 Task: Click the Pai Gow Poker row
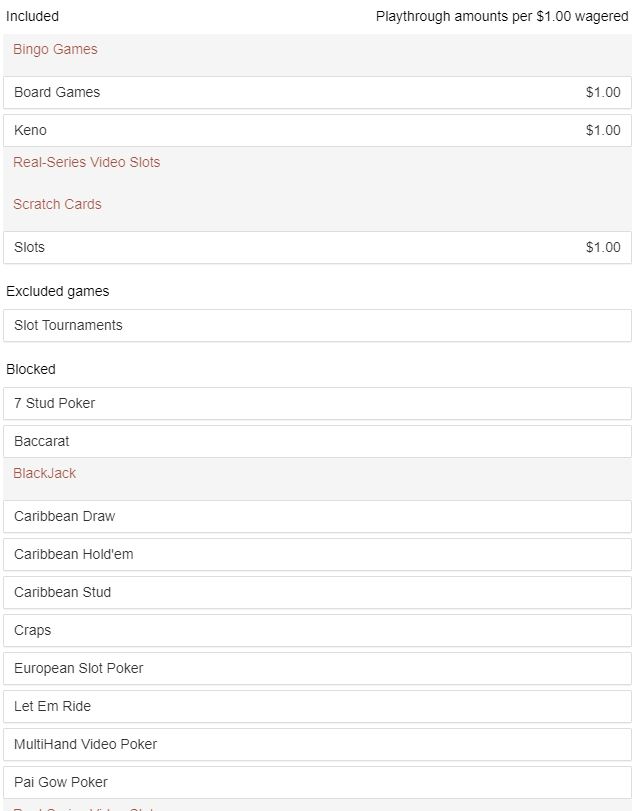(x=317, y=783)
